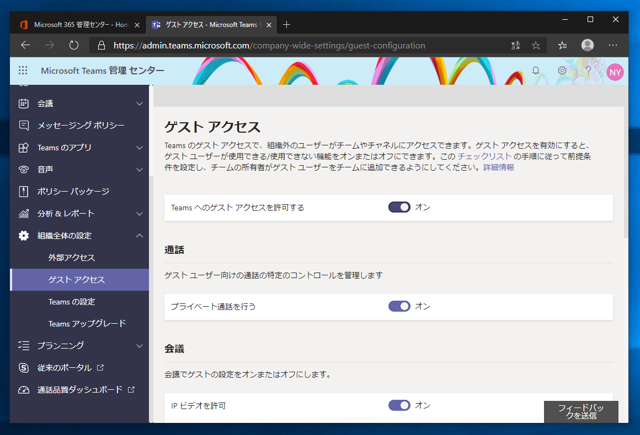Viewport: 640px width, 435px height.
Task: Click the main page vertical scrollbar
Action: tap(626, 163)
